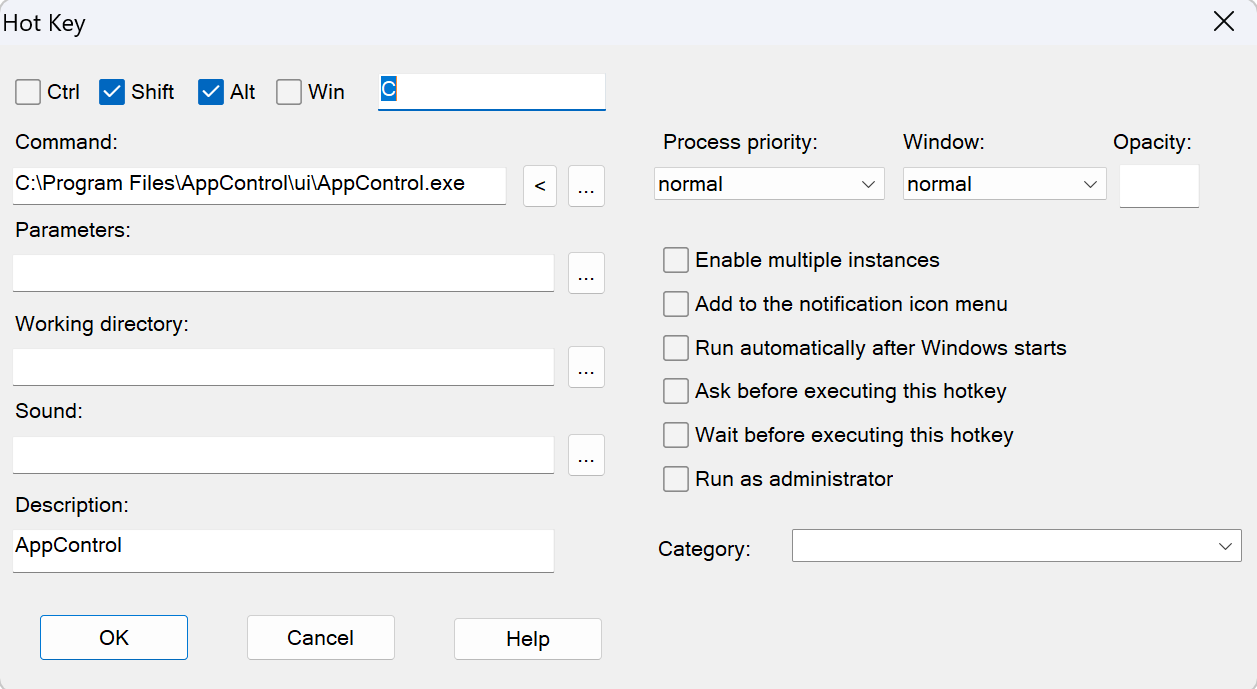Click the Cancel button
Screen dimensions: 1257x689
pos(320,638)
